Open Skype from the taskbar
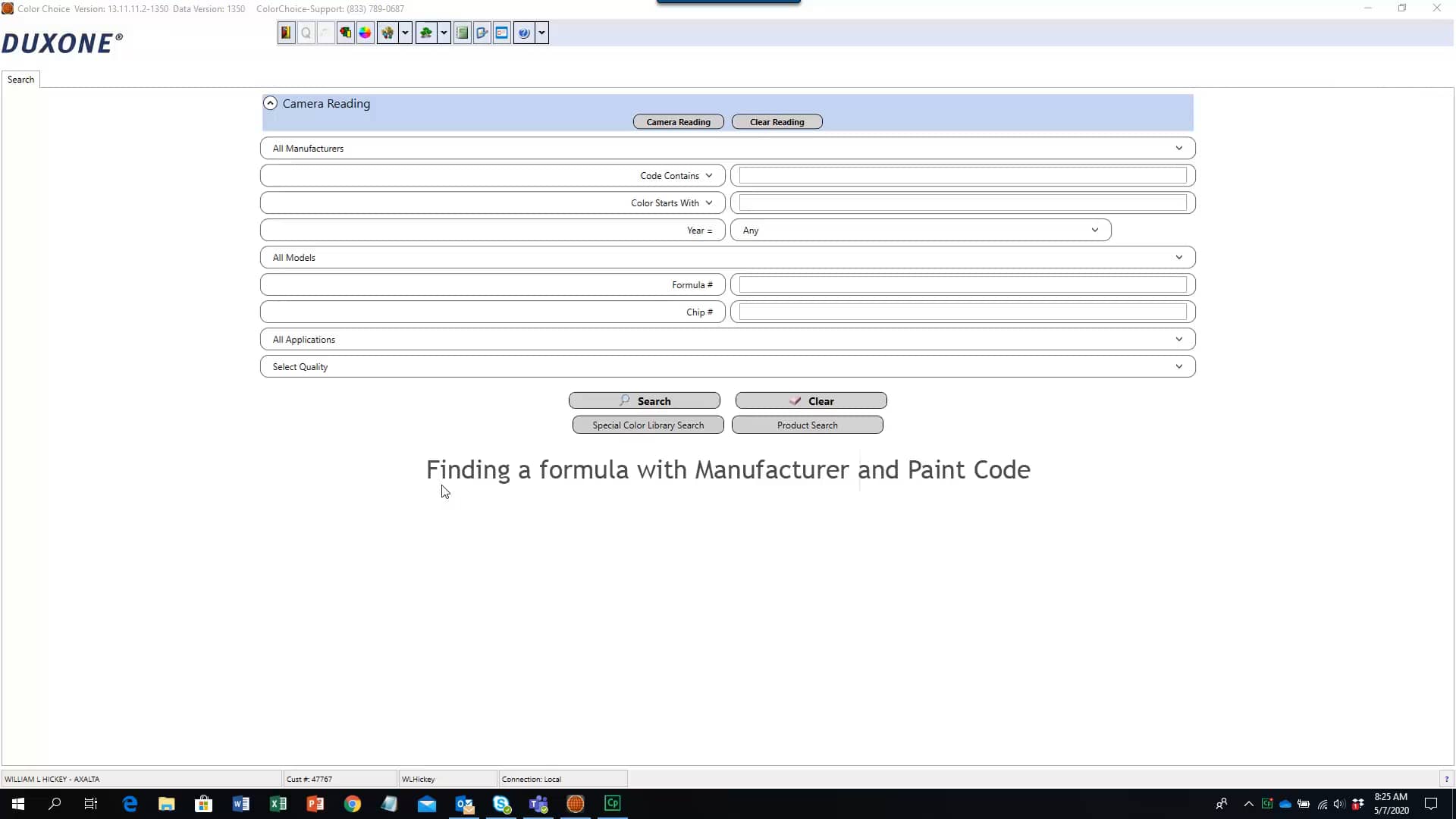1456x819 pixels. [x=501, y=804]
